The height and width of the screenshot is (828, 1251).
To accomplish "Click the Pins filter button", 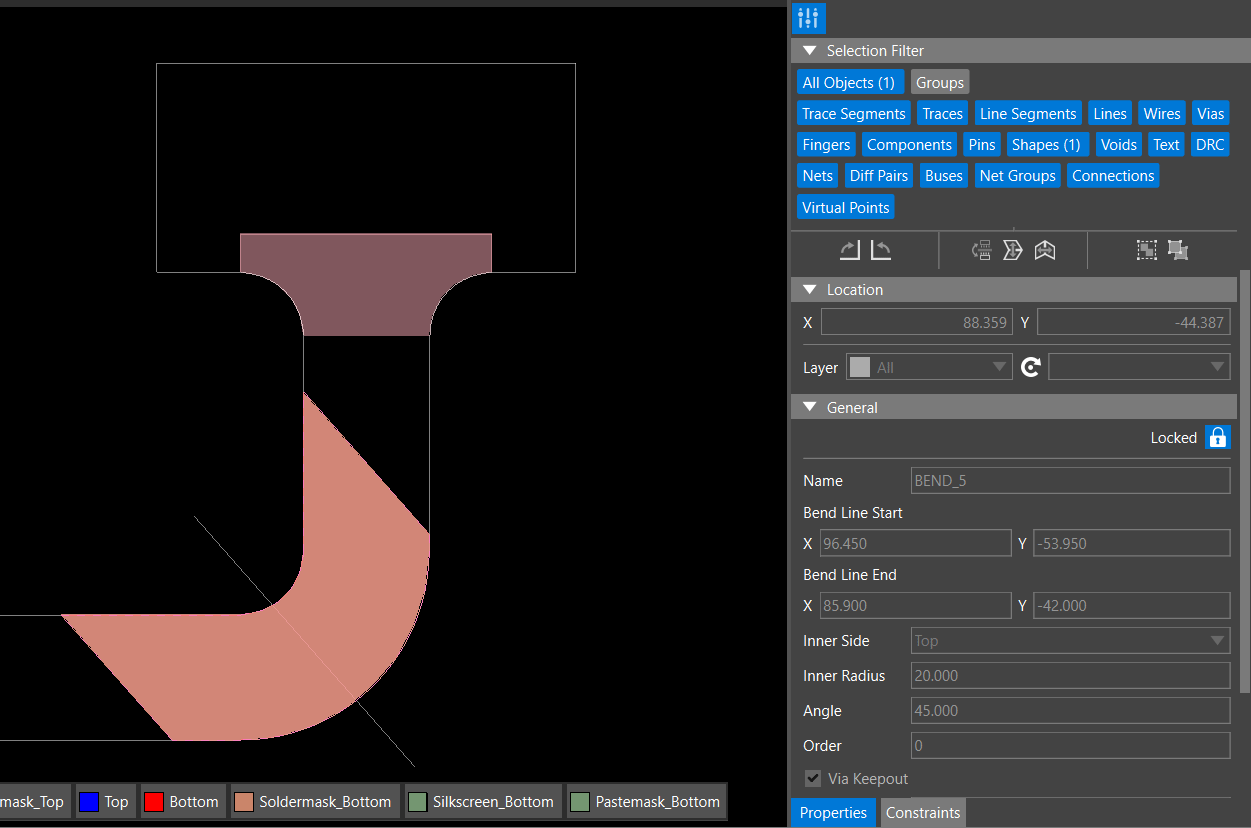I will click(x=982, y=144).
